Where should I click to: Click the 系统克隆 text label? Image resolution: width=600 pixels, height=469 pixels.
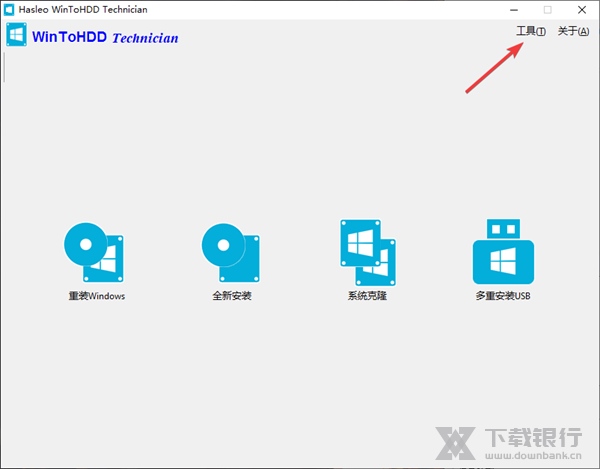pos(367,296)
